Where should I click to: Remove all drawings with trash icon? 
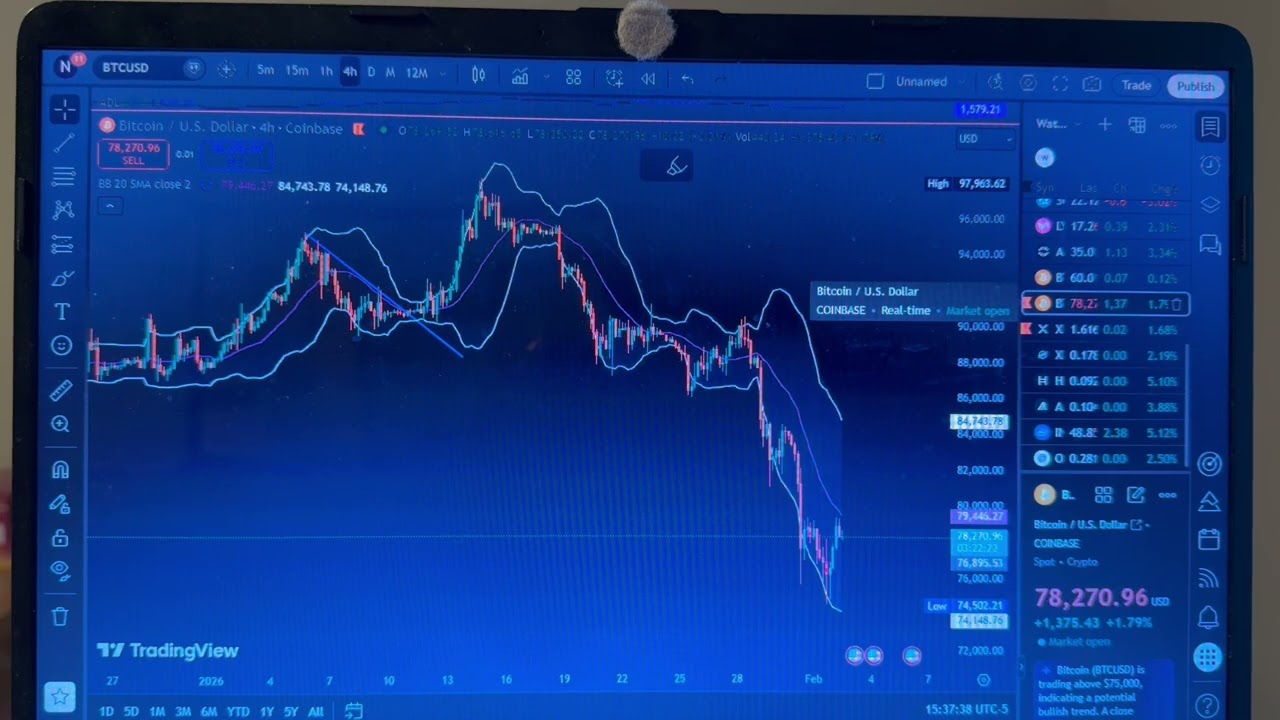pyautogui.click(x=60, y=617)
